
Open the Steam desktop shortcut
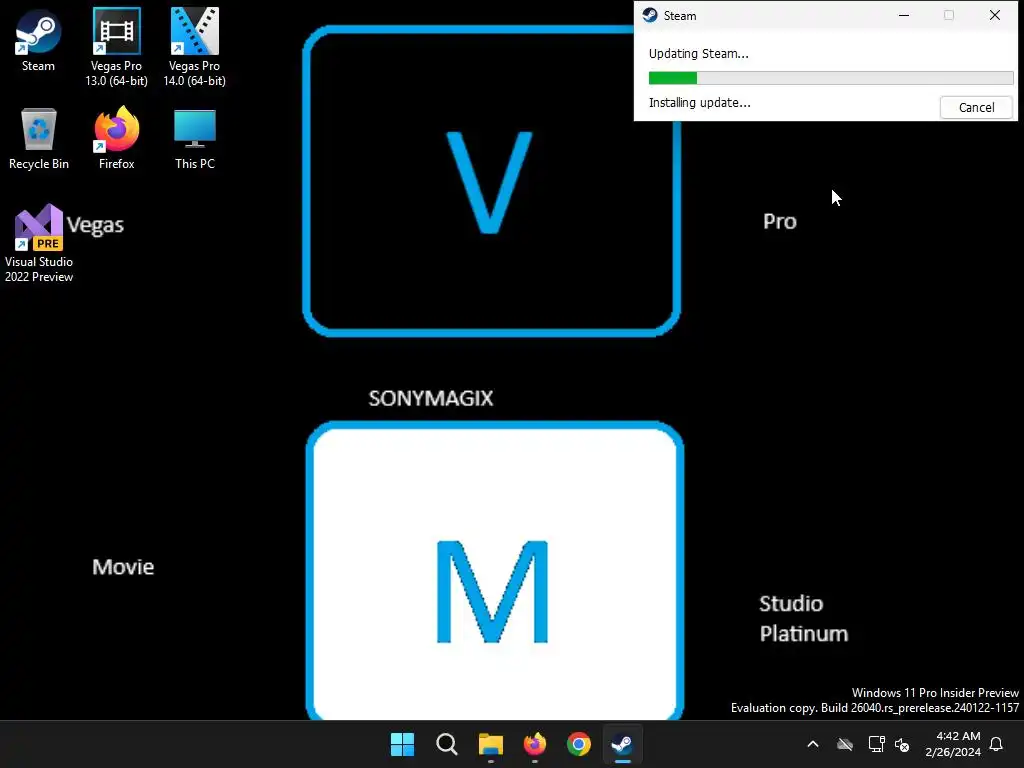click(x=38, y=40)
